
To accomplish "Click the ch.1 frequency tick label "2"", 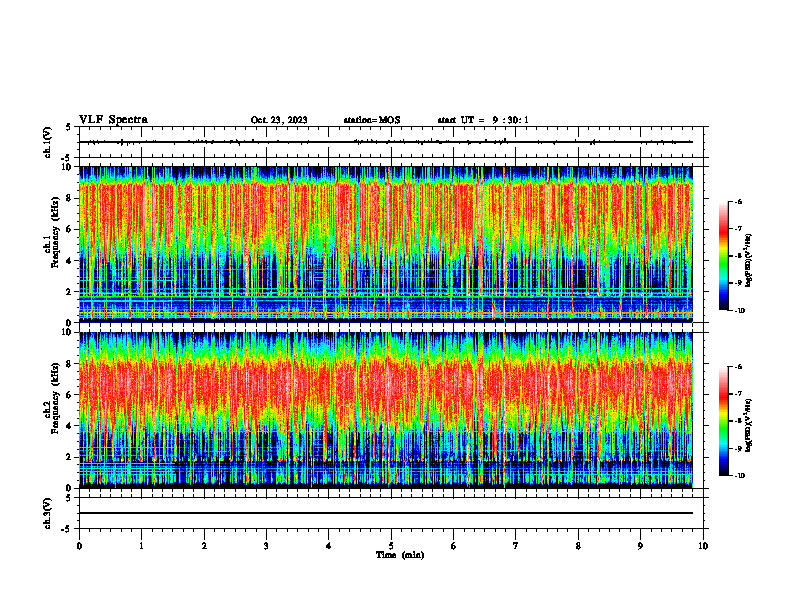I will 70,292.
